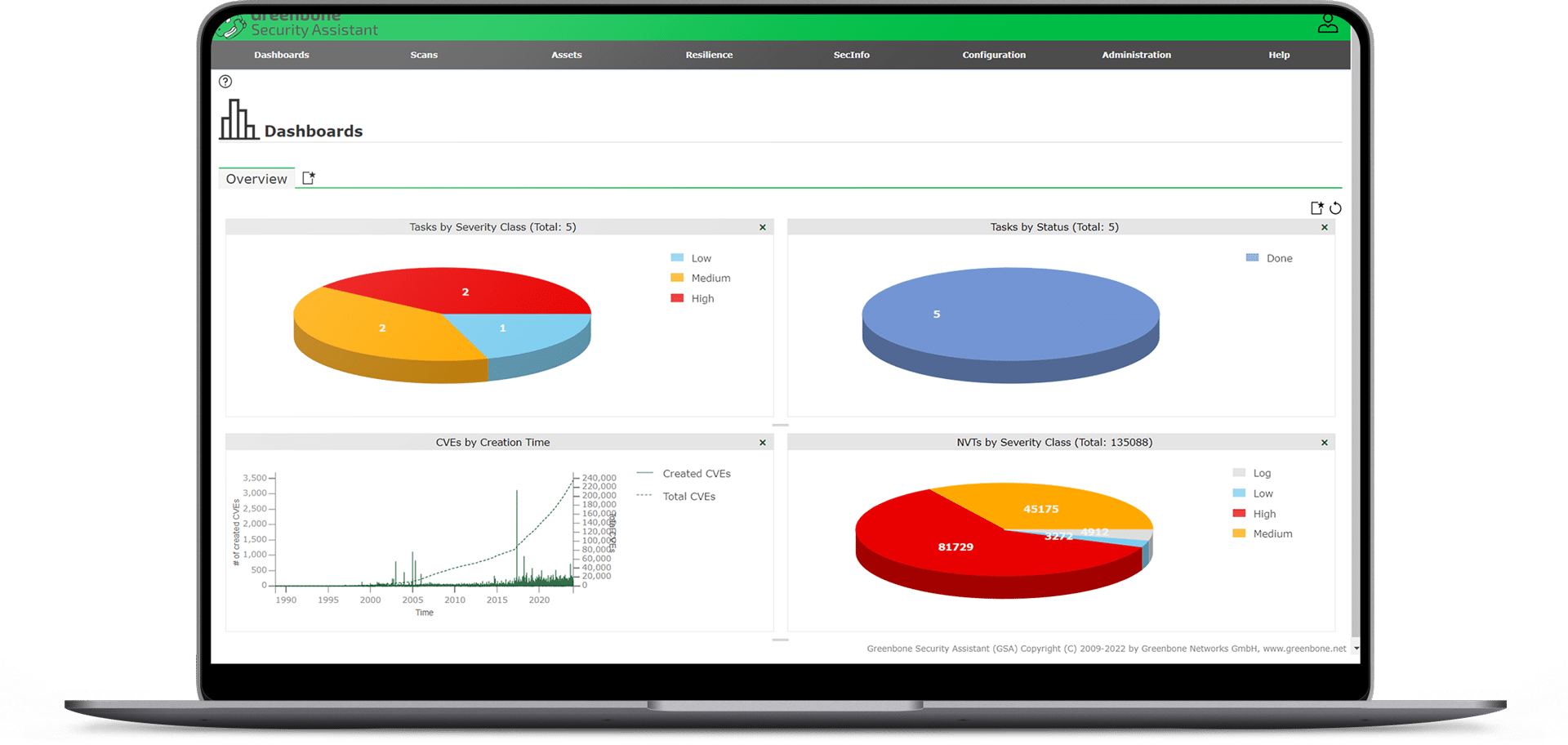Image resolution: width=1568 pixels, height=745 pixels.
Task: Open the Help menu
Action: tap(1279, 55)
